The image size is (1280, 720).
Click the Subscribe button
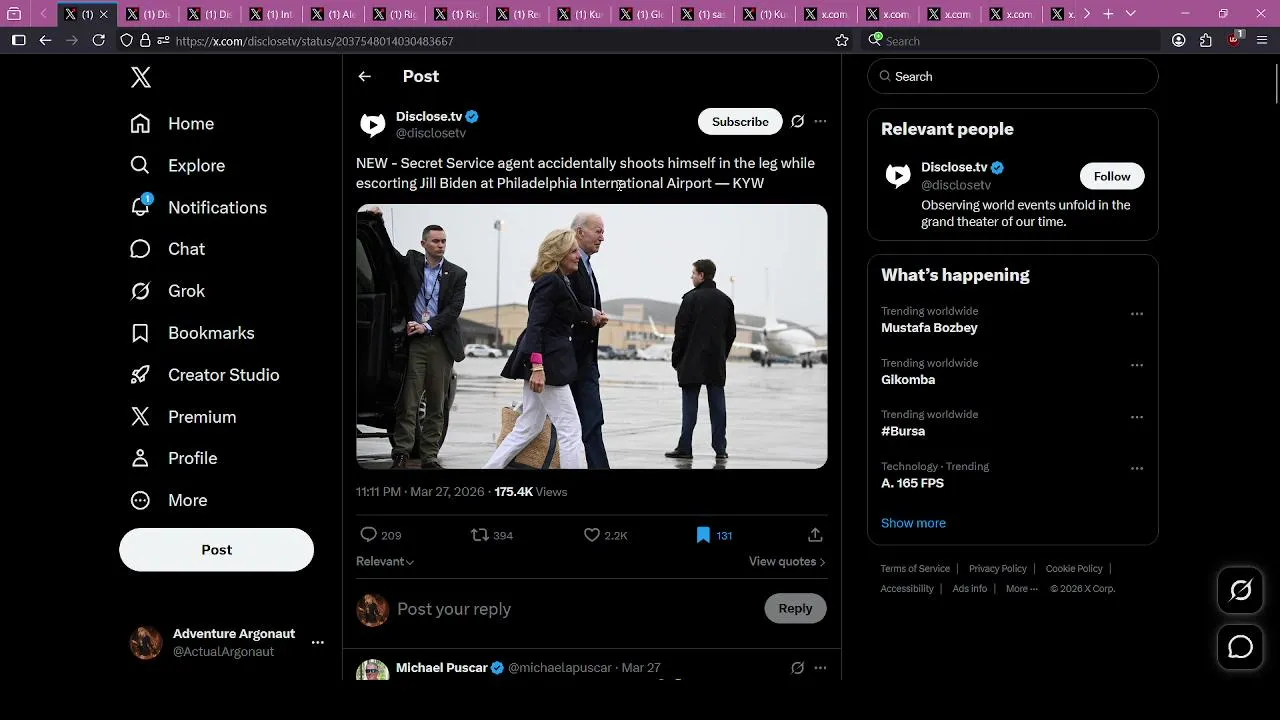[740, 121]
